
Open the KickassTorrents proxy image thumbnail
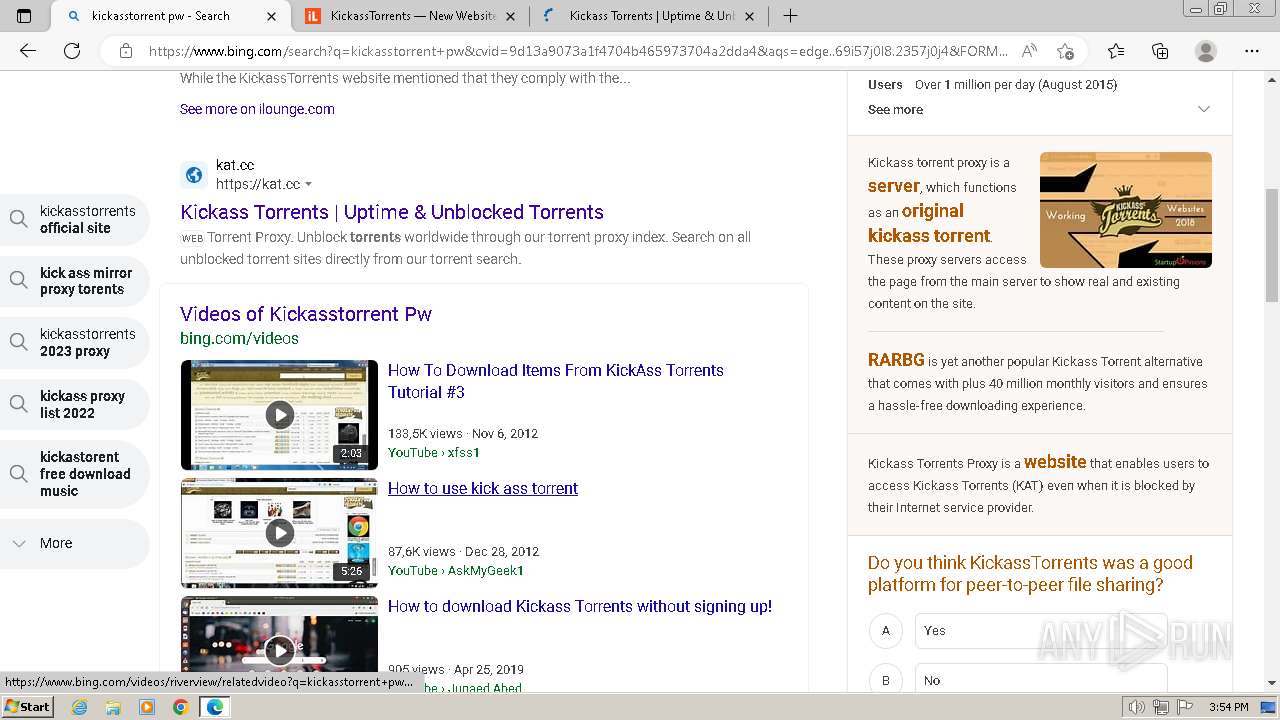coord(1126,210)
